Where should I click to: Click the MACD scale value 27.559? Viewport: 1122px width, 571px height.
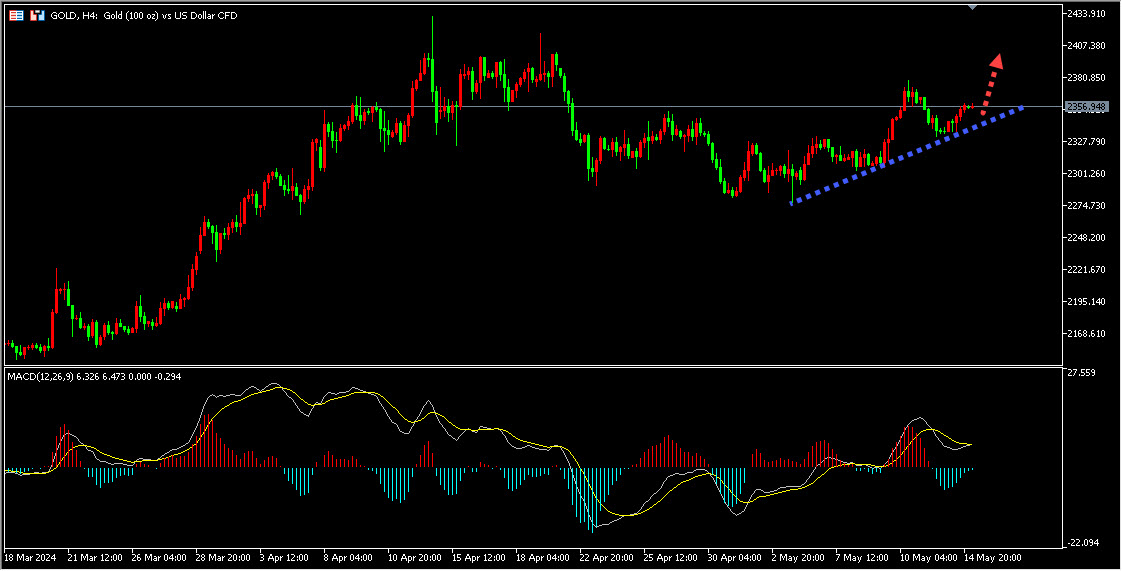(x=1083, y=373)
